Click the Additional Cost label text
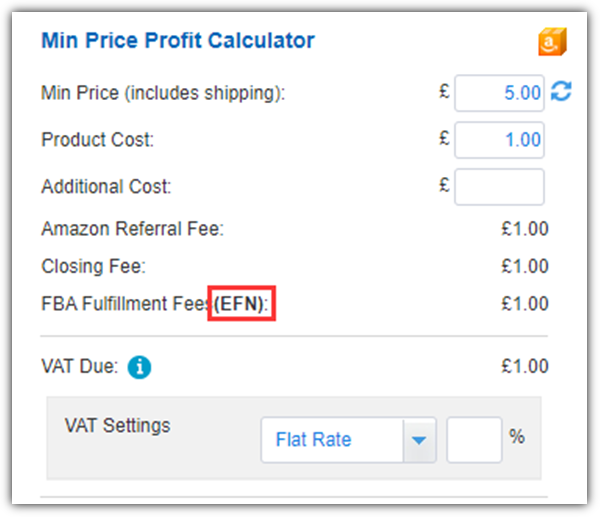The image size is (600, 517). click(106, 187)
